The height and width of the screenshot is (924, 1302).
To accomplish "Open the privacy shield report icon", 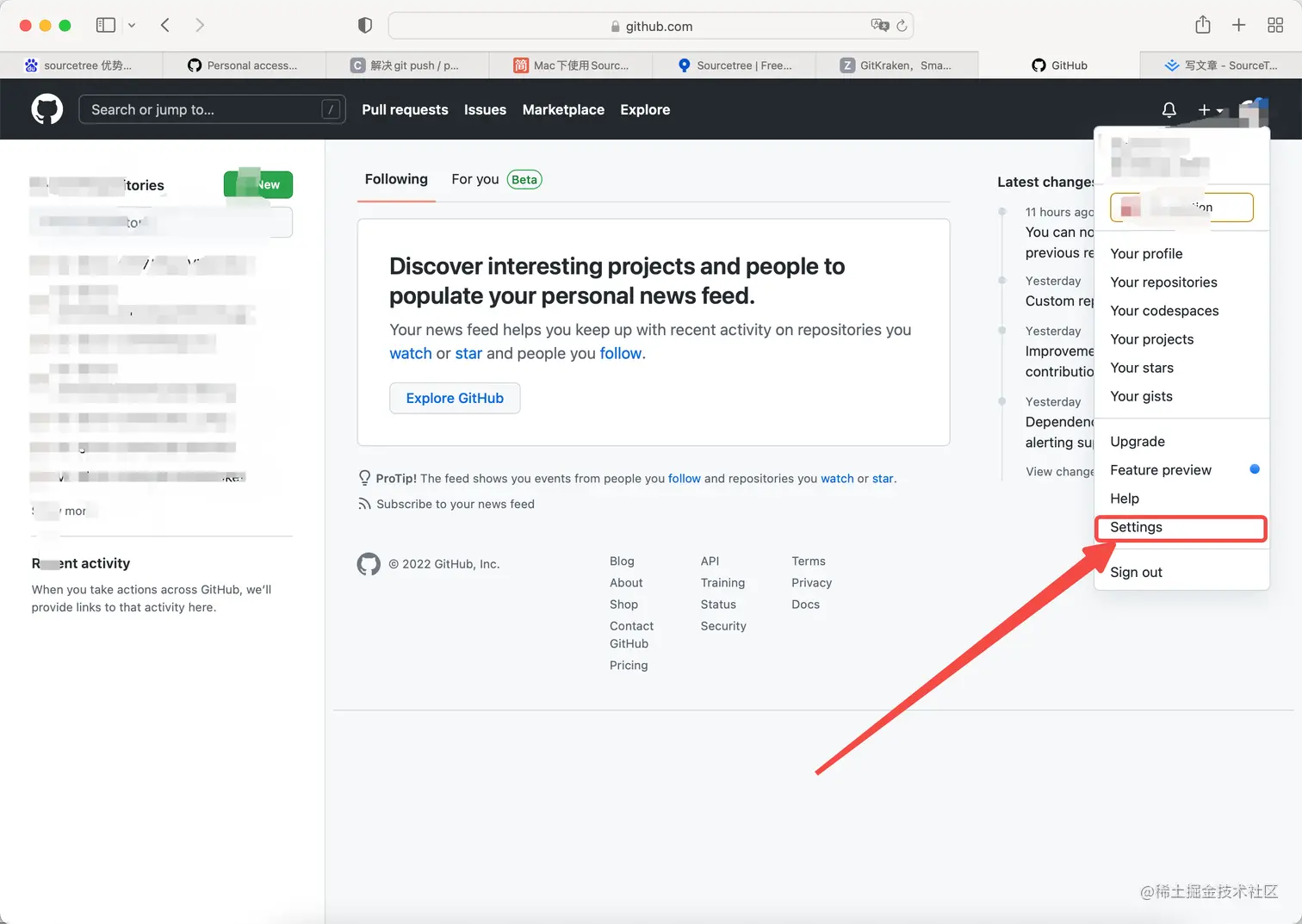I will pyautogui.click(x=365, y=26).
